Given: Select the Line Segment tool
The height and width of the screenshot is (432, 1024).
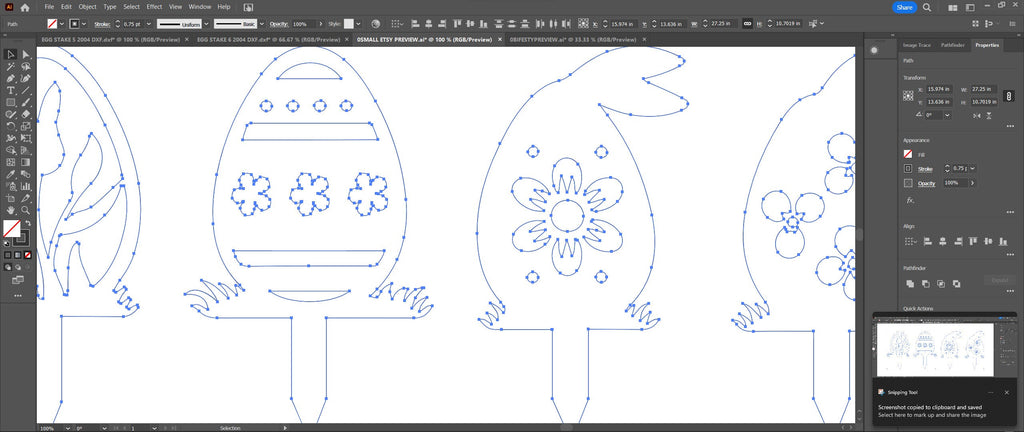Looking at the screenshot, I should tap(26, 91).
